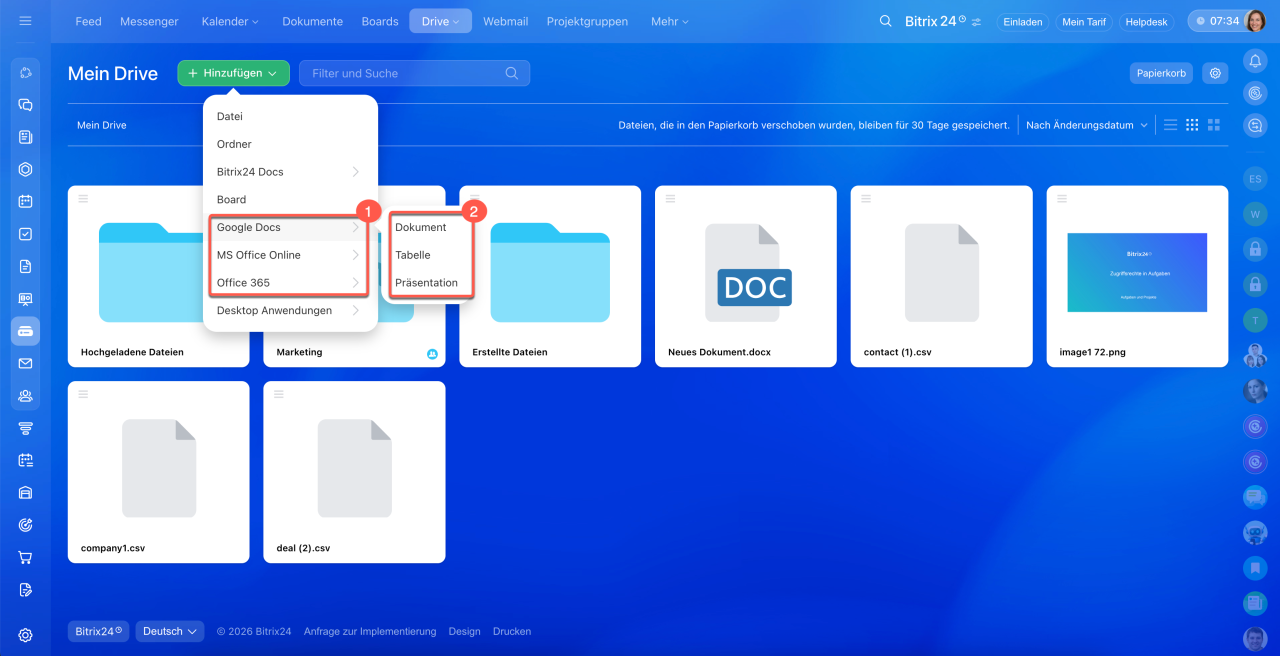The width and height of the screenshot is (1280, 656).
Task: Click the Mein Tarif button
Action: tap(1084, 21)
